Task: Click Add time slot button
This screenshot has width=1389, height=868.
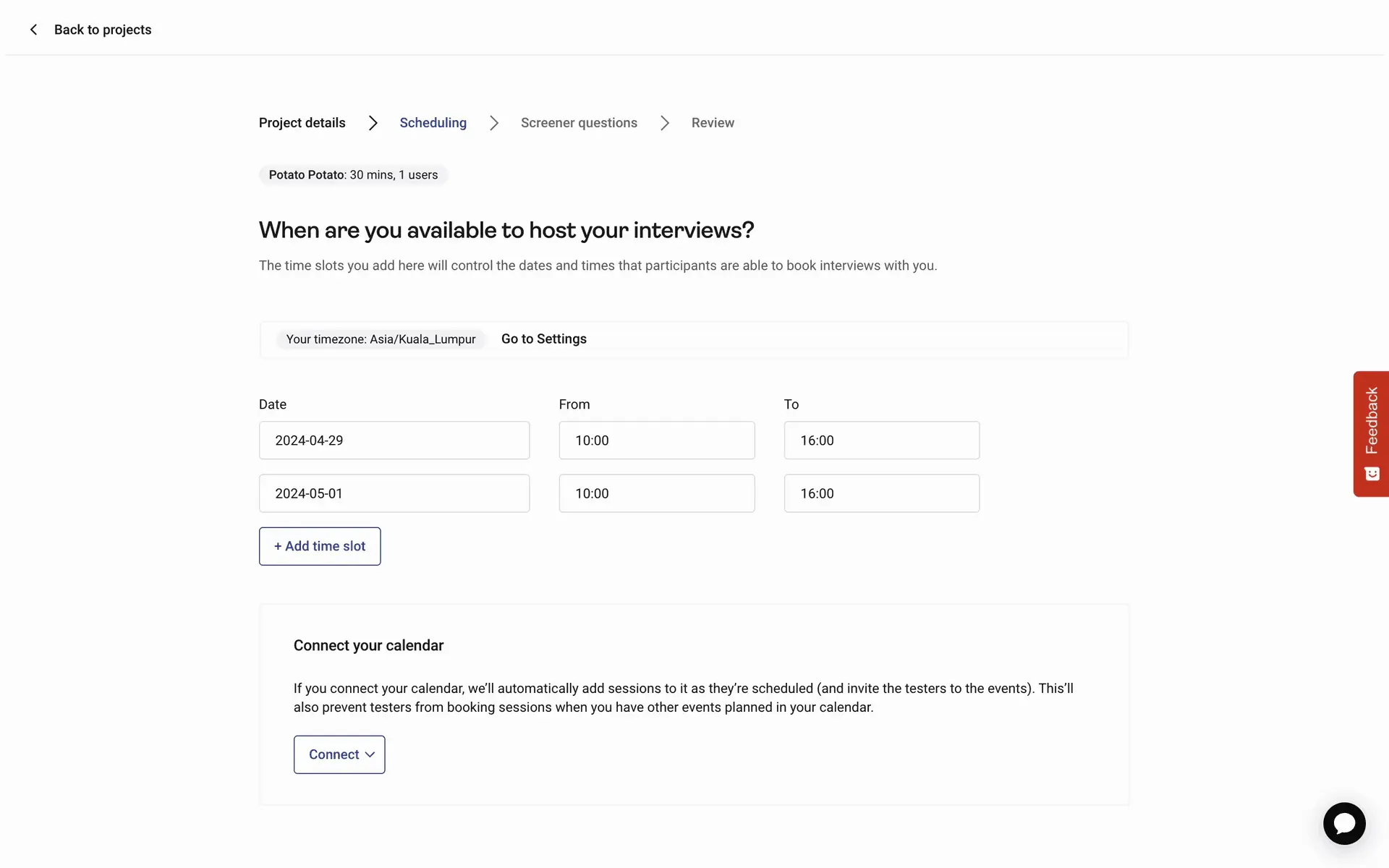Action: point(320,546)
